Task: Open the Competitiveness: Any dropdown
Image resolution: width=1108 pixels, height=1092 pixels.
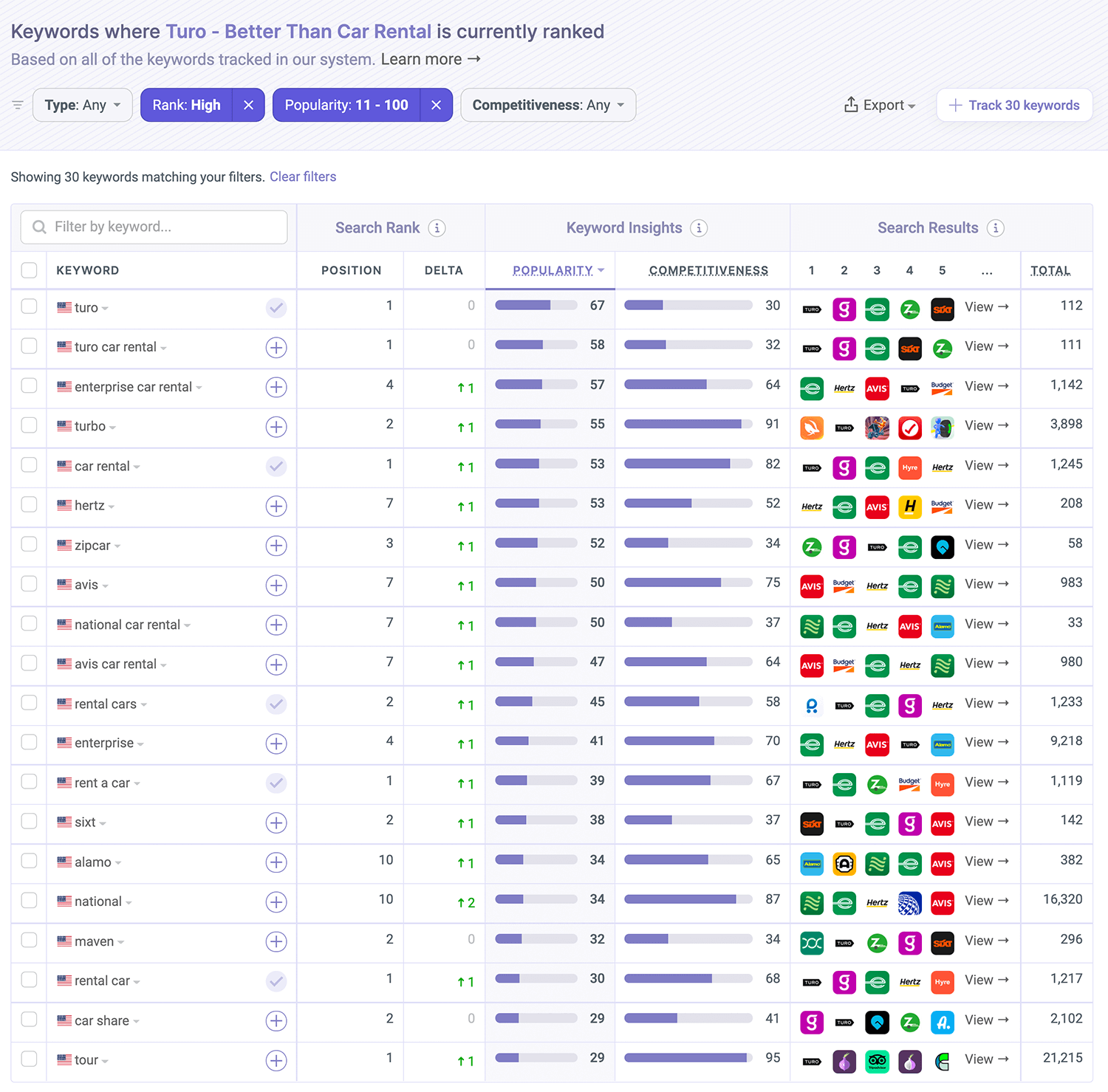Action: coord(548,105)
